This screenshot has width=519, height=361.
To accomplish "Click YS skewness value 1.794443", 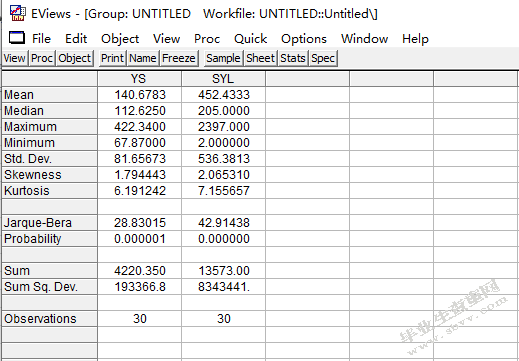I will click(x=140, y=175).
